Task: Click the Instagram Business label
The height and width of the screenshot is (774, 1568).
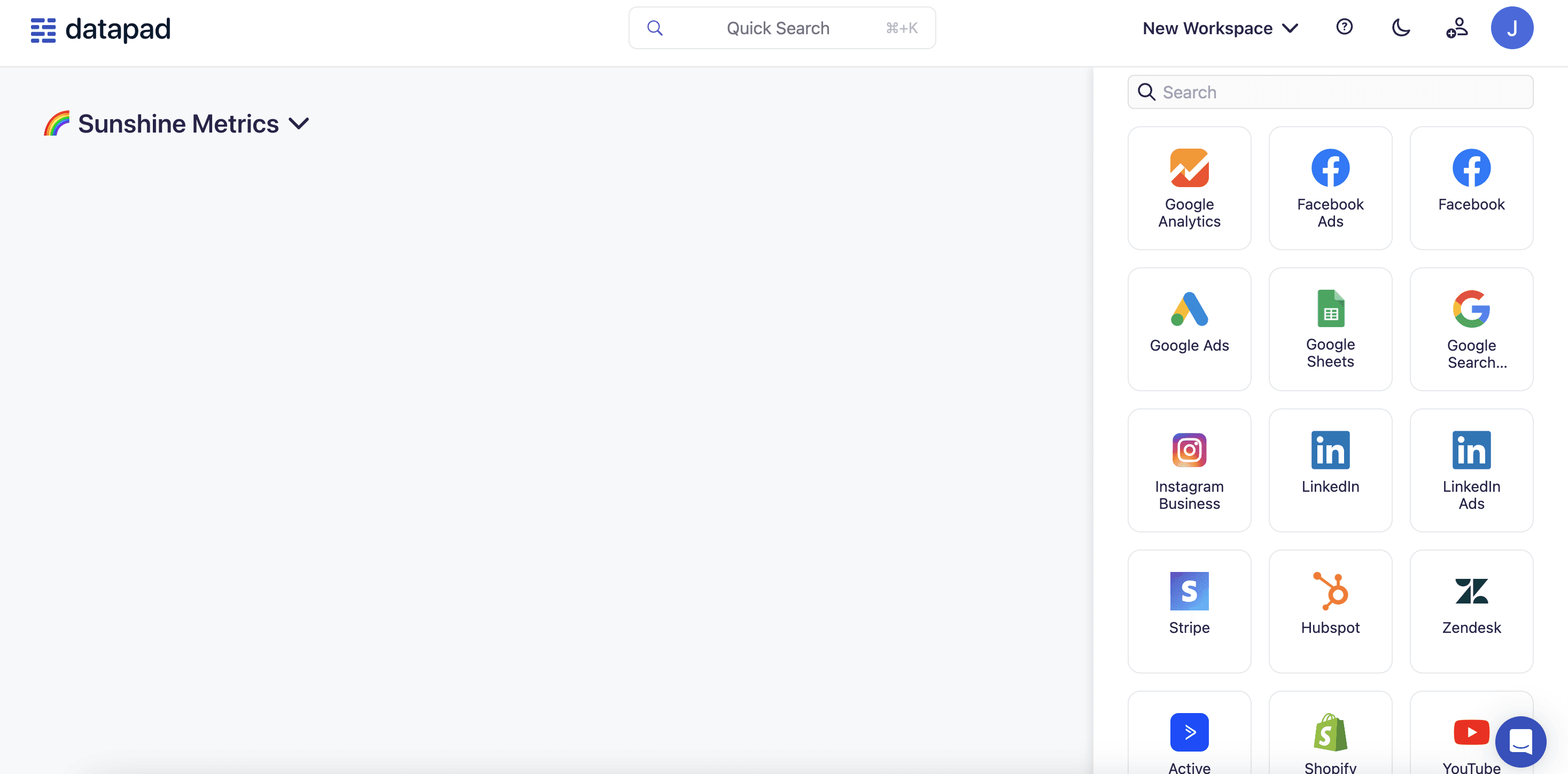Action: tap(1189, 494)
